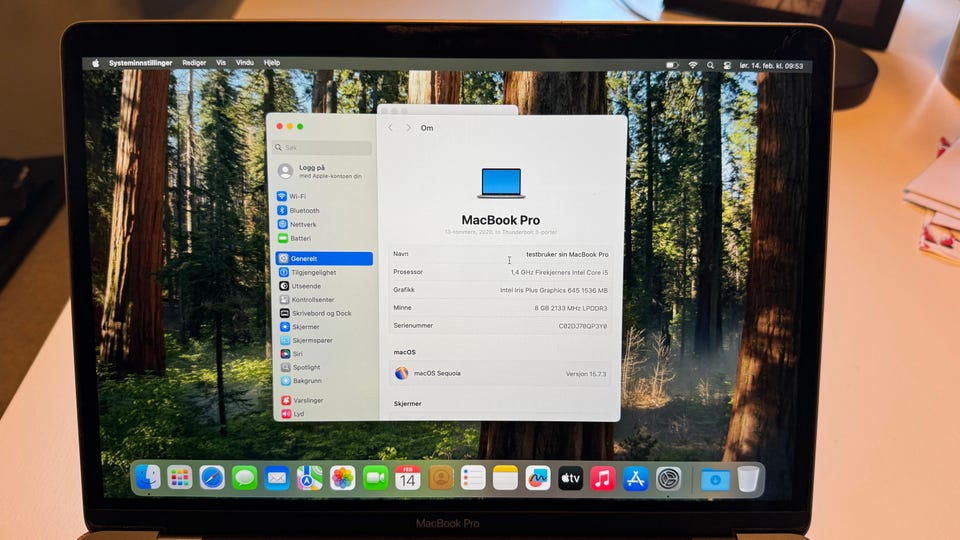The height and width of the screenshot is (540, 960).
Task: Open Notes from the Dock
Action: pyautogui.click(x=505, y=478)
